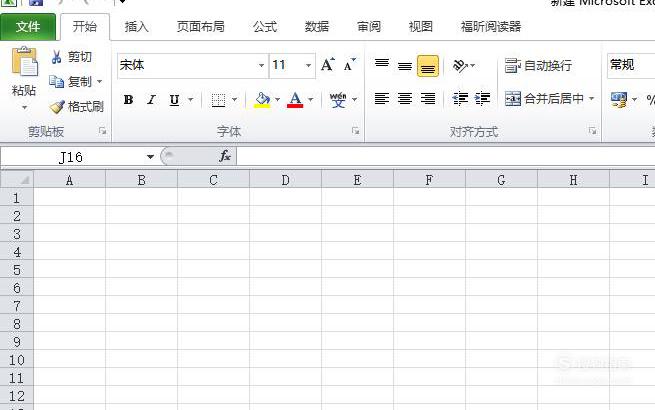Select top vertical alignment

(x=382, y=65)
